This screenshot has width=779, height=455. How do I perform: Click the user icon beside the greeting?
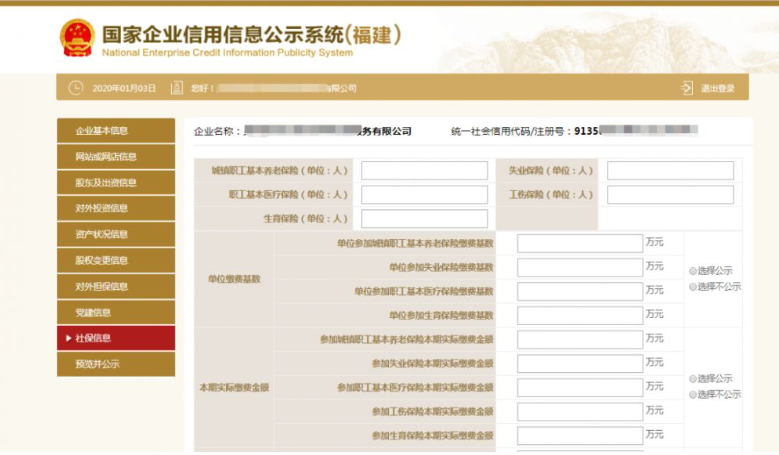176,88
